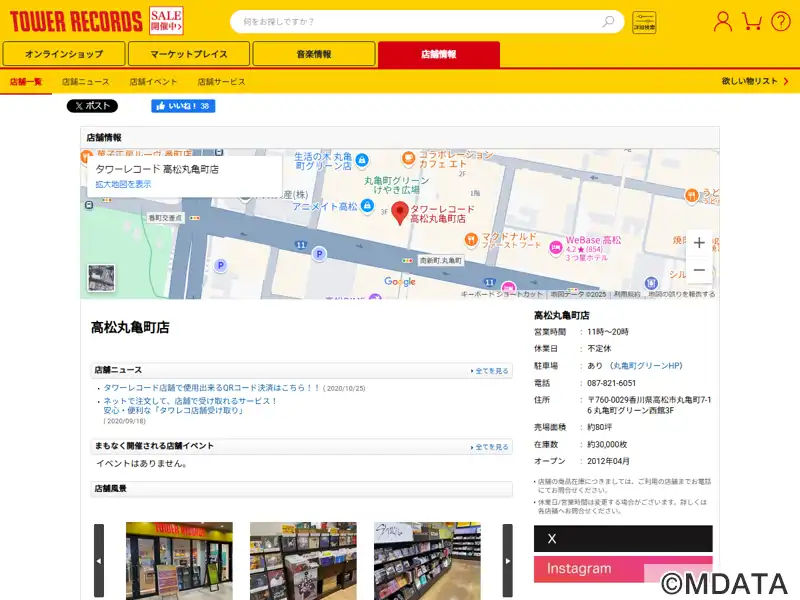Click the Facebook いいね! button
This screenshot has width=800, height=600.
click(x=183, y=106)
